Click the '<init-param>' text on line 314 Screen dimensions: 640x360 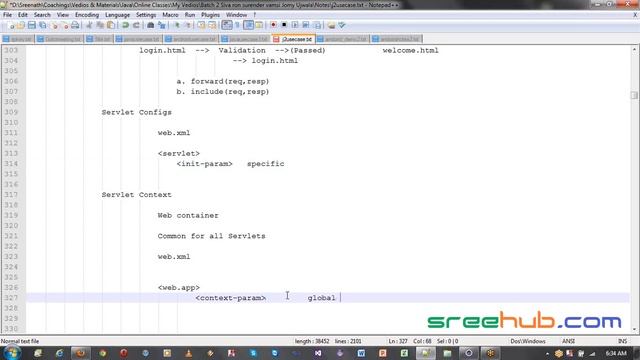tap(204, 164)
